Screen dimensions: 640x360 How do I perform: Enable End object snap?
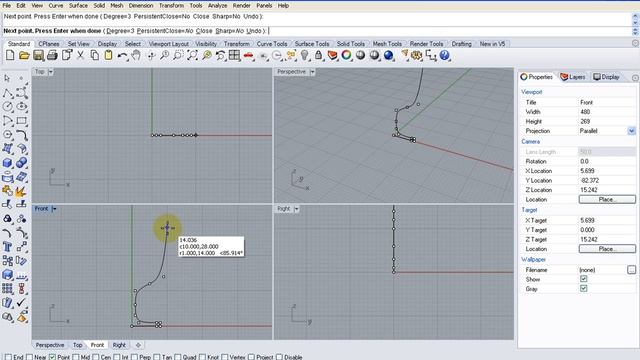[x=8, y=357]
